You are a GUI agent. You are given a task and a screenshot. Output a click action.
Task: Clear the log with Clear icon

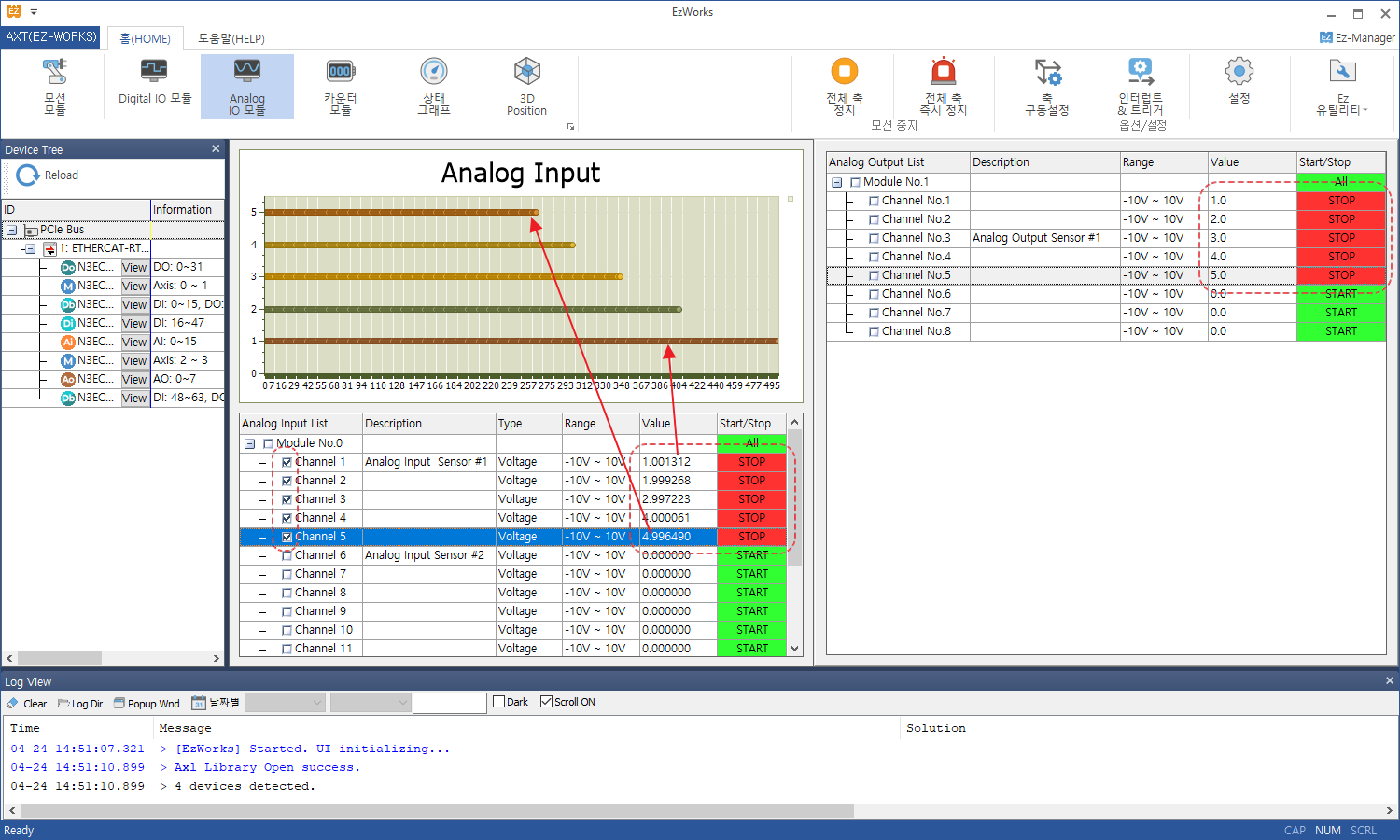tap(13, 703)
